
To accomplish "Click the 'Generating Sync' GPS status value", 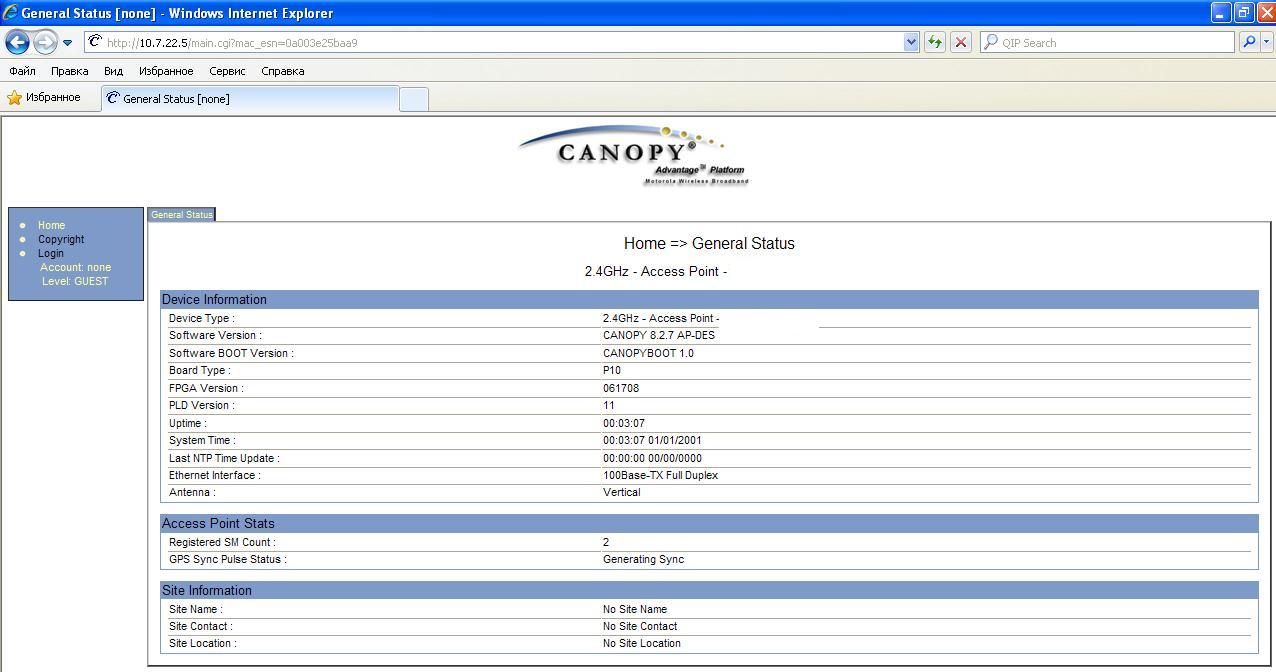I will point(643,559).
